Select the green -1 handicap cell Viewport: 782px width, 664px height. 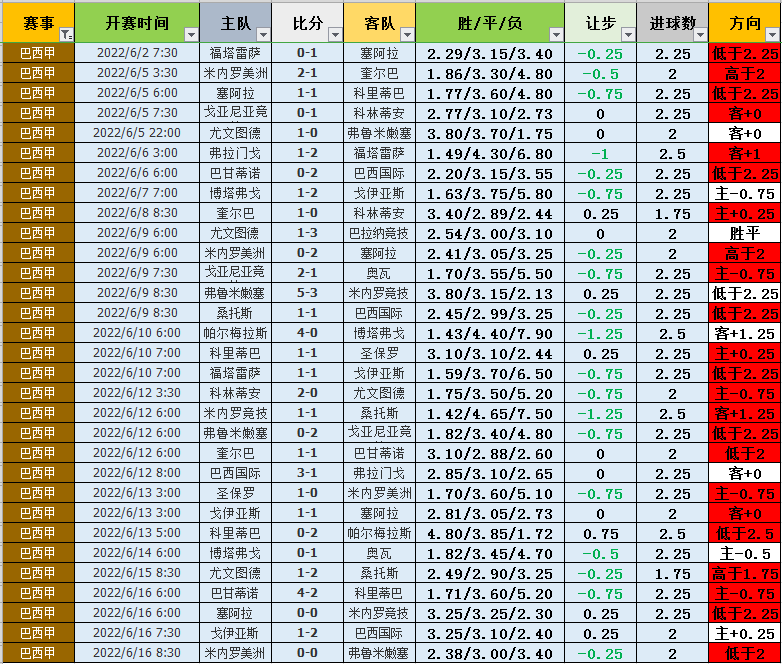click(x=600, y=153)
